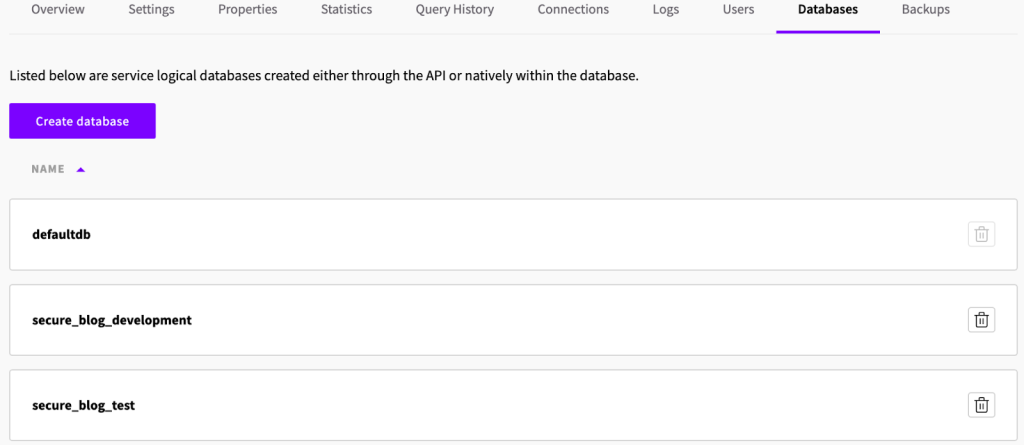Delete the secure_blog_test database
This screenshot has width=1024, height=445.
coord(981,405)
